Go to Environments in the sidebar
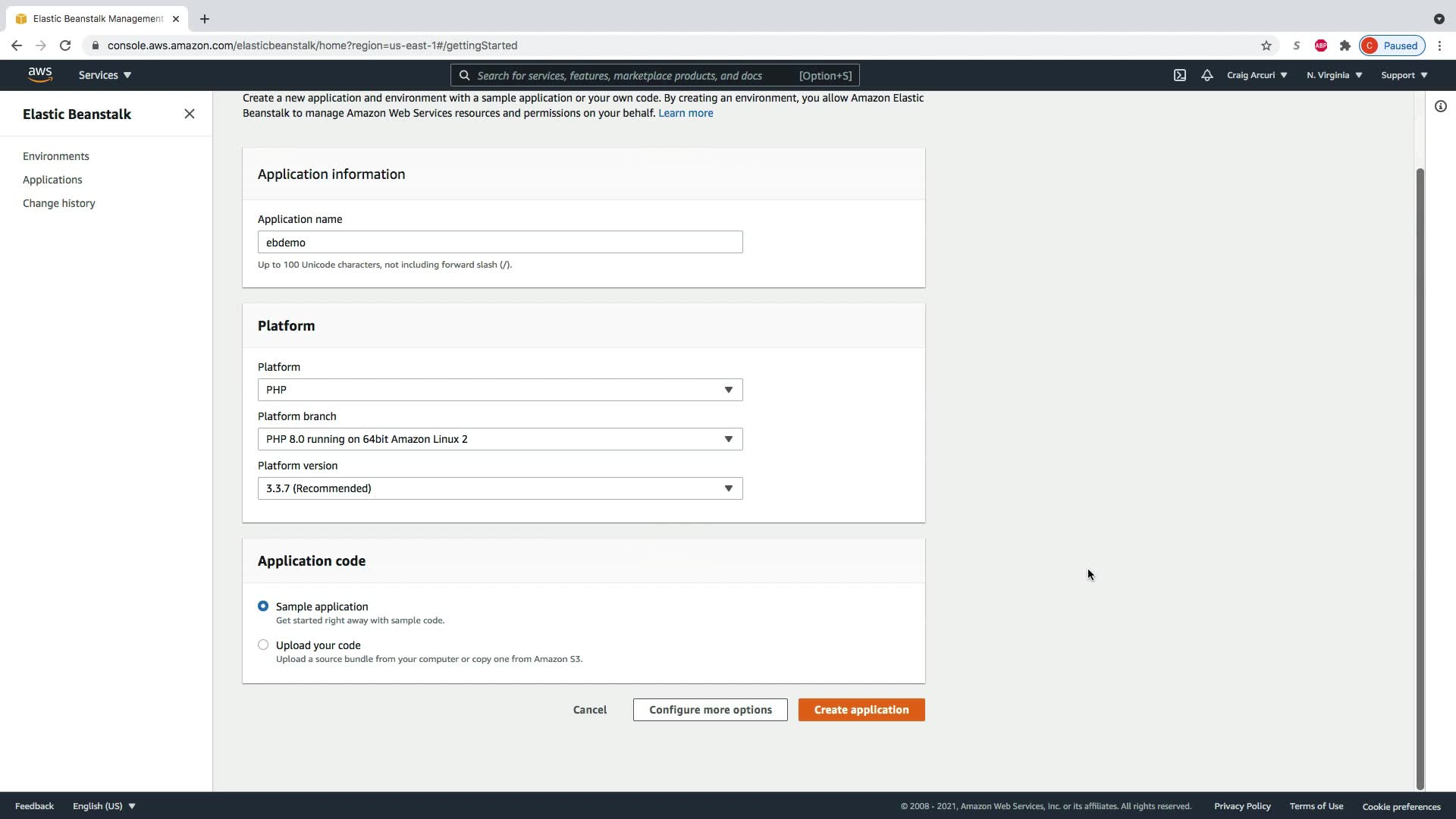This screenshot has width=1456, height=819. 56,156
